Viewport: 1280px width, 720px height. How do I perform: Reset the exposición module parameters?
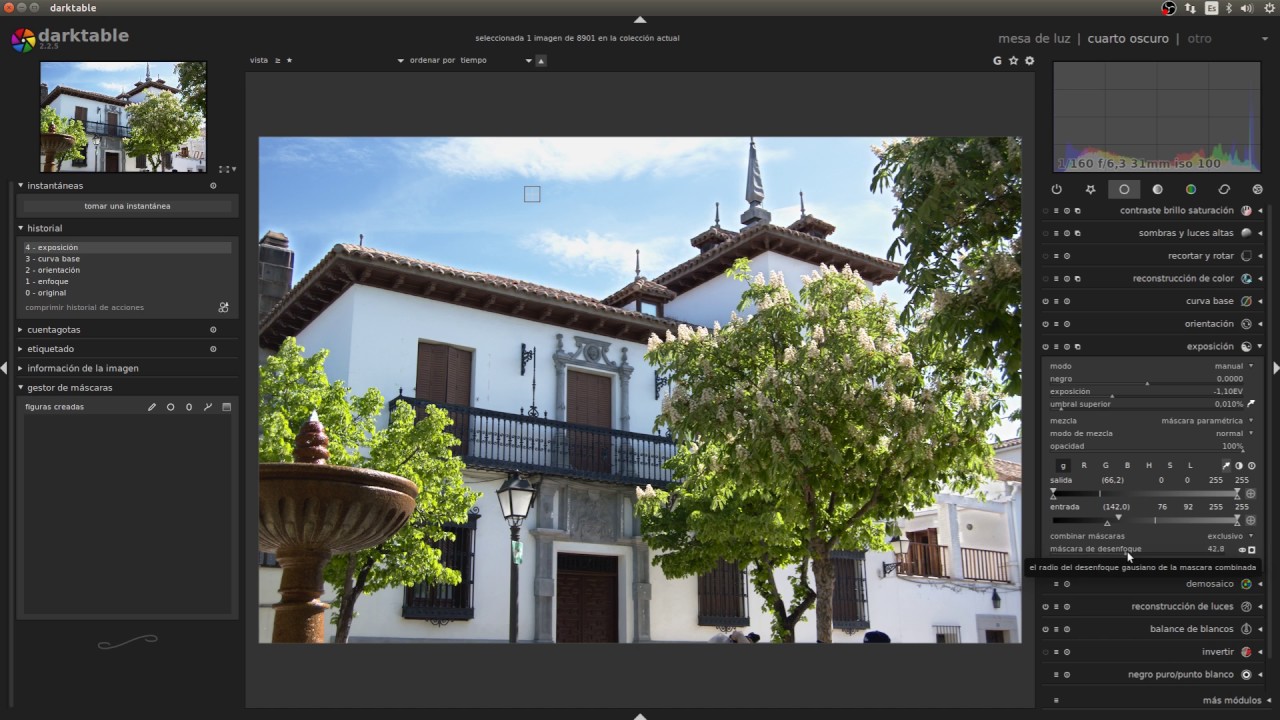coord(1067,347)
